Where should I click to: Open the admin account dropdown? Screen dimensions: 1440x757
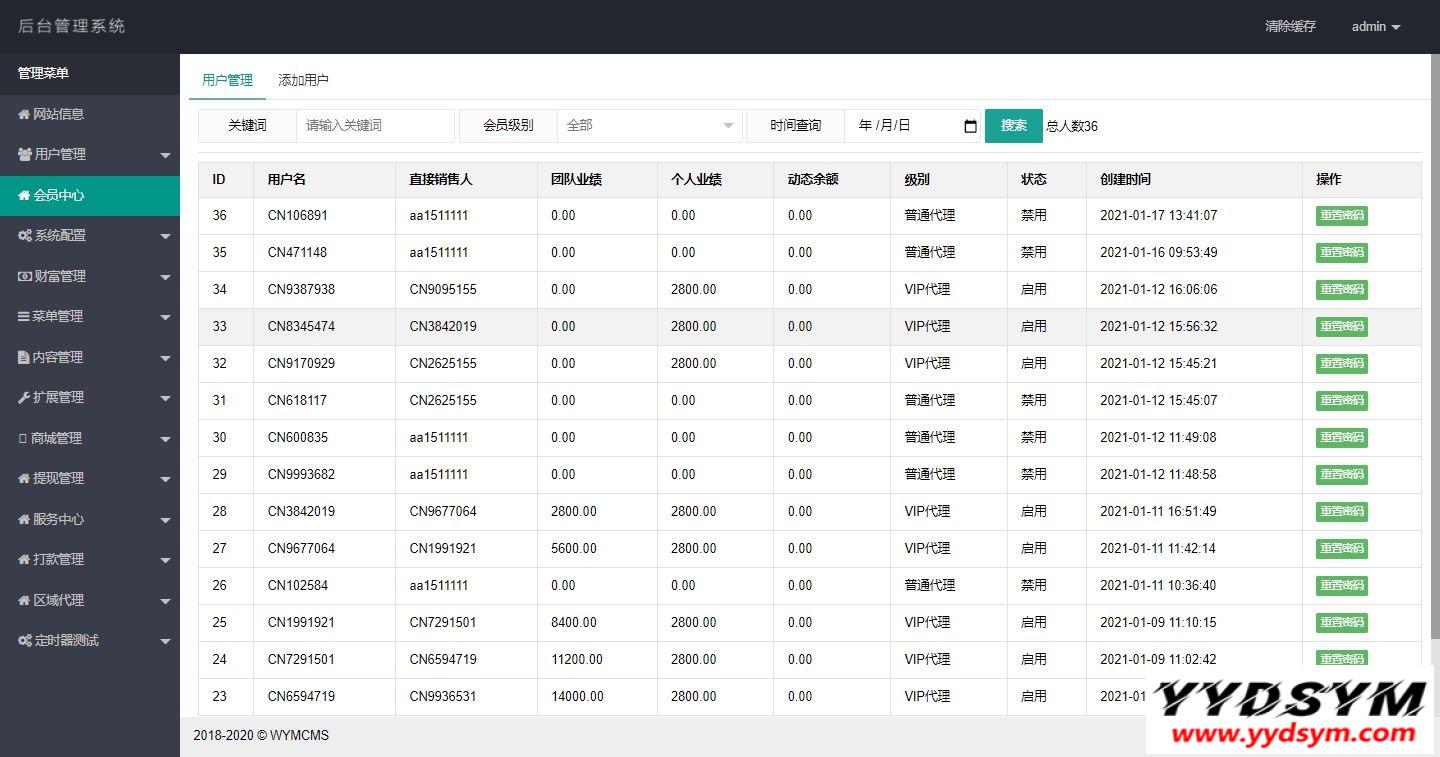coord(1375,27)
